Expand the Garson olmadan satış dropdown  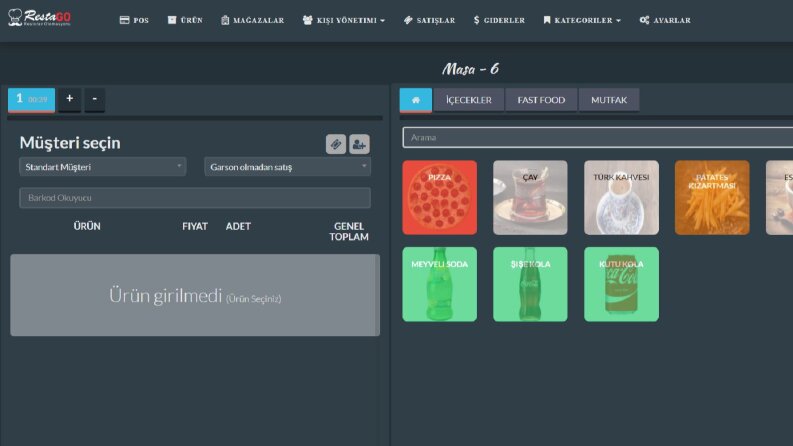pyautogui.click(x=287, y=167)
